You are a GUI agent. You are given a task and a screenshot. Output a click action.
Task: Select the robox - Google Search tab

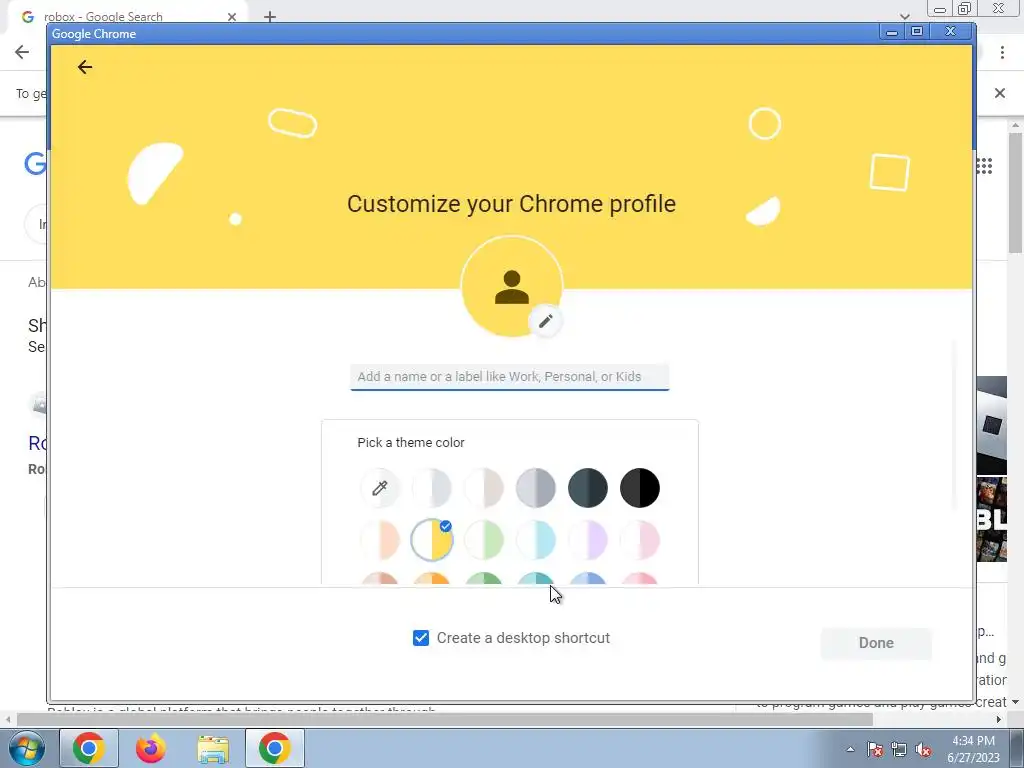point(127,17)
